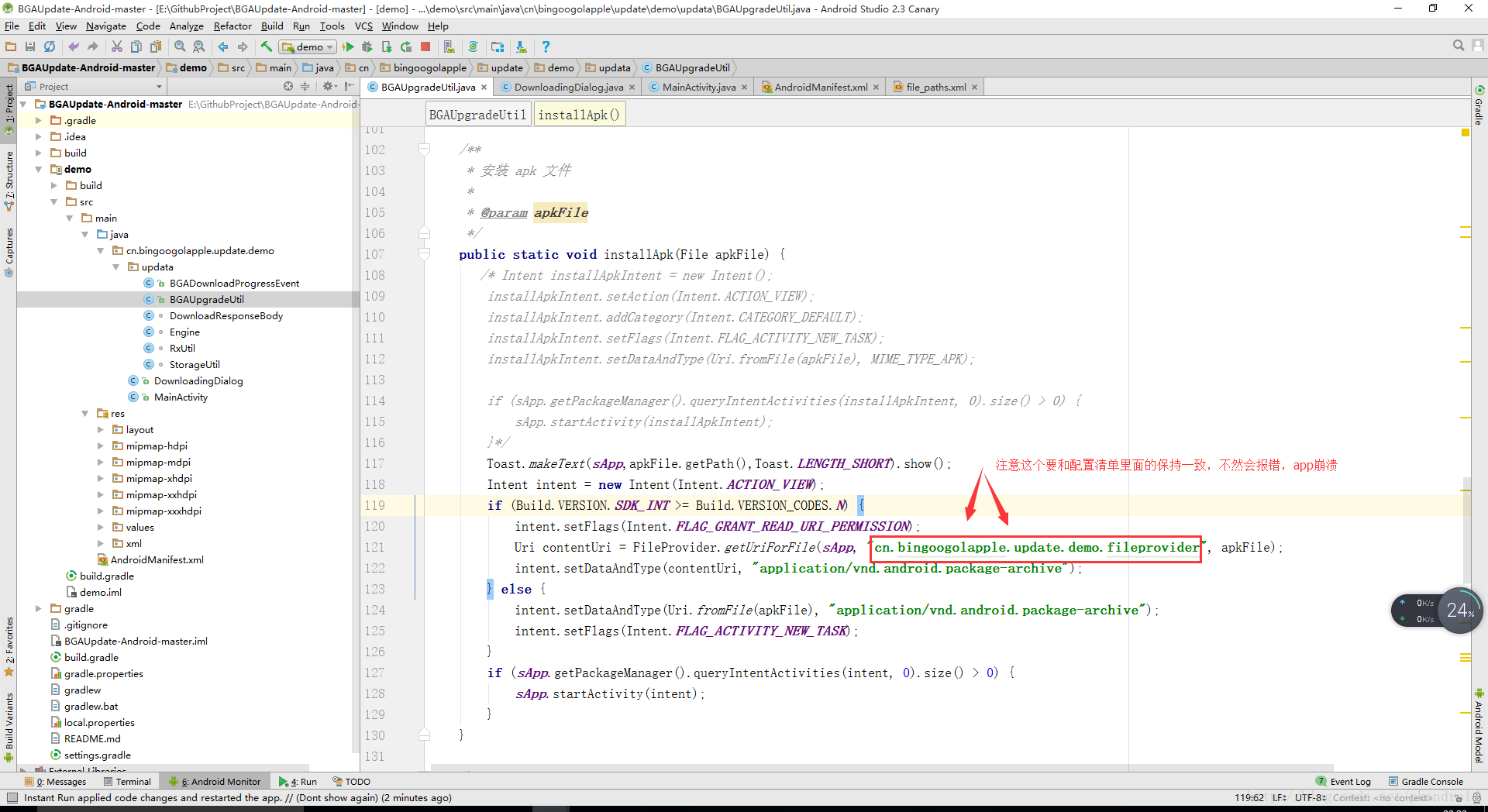Navigate Forward with the right arrow icon

[x=243, y=47]
